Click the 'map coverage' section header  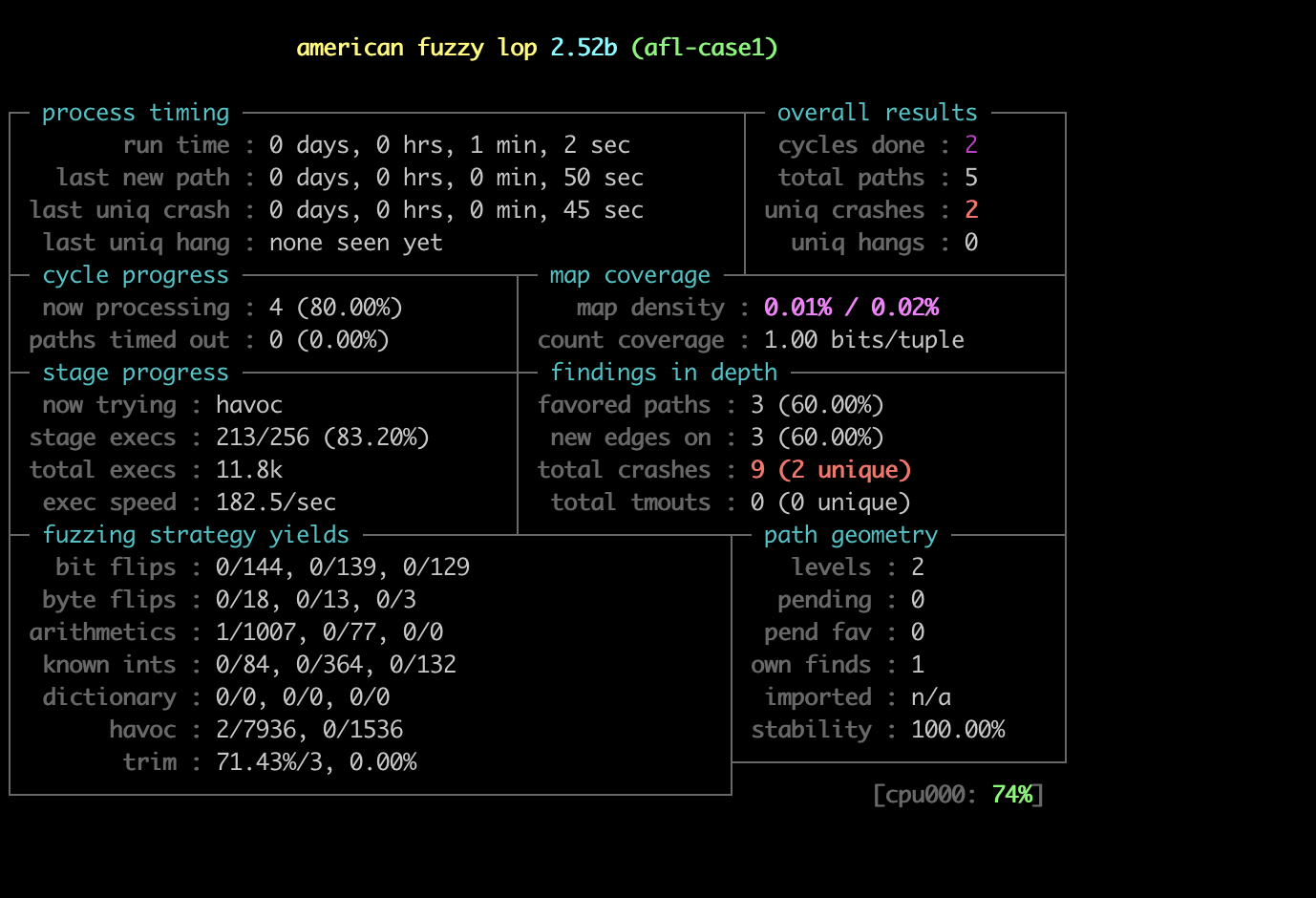pyautogui.click(x=630, y=275)
